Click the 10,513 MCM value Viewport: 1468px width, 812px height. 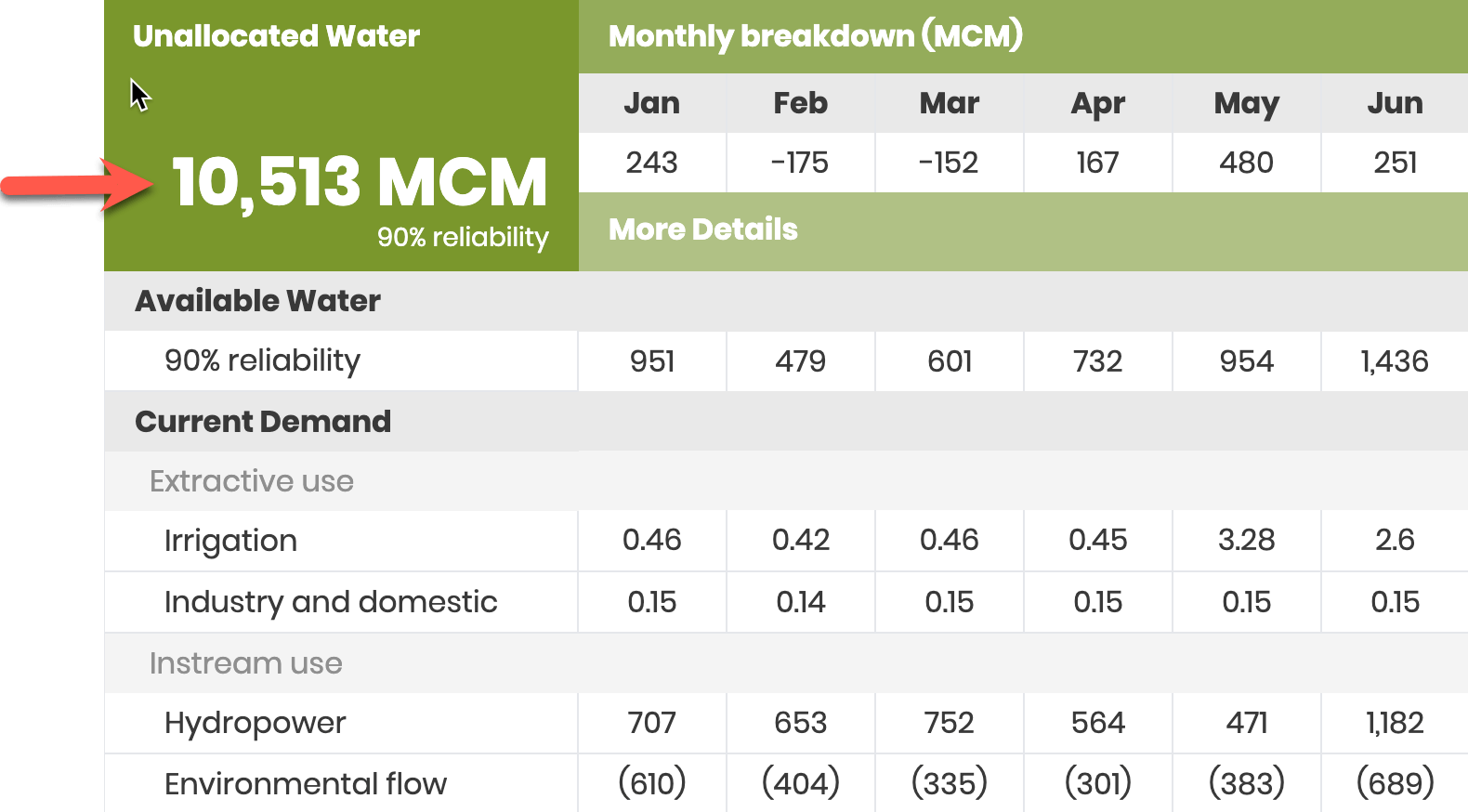click(358, 182)
